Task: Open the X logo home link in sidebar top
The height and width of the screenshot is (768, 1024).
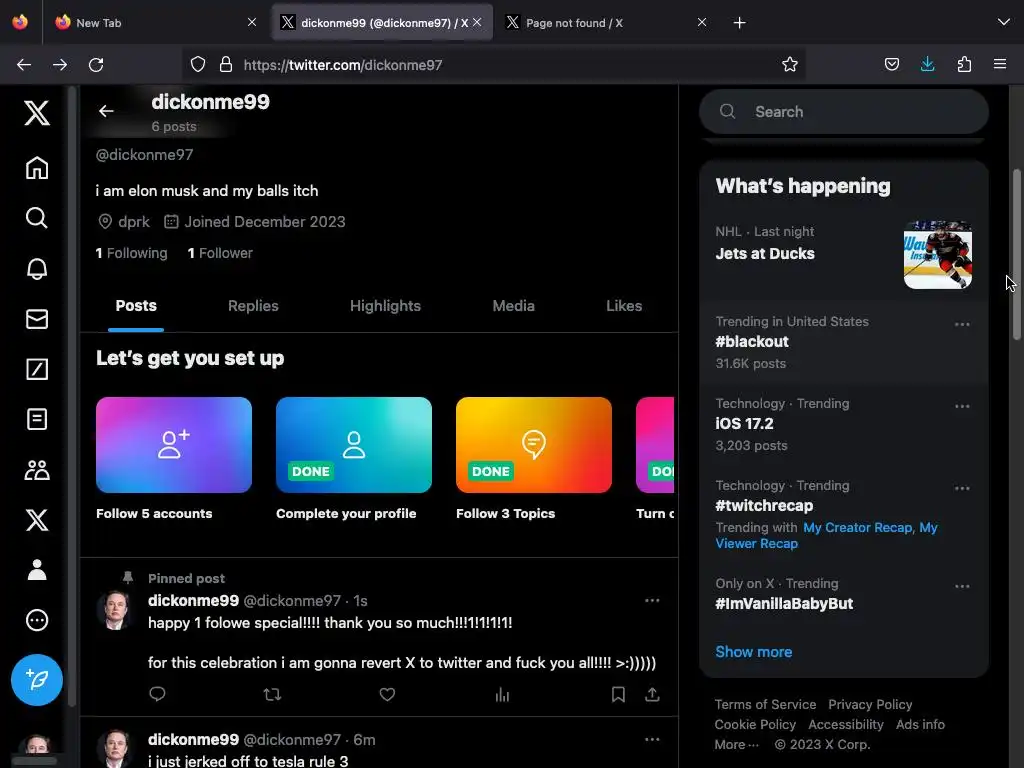Action: point(37,113)
